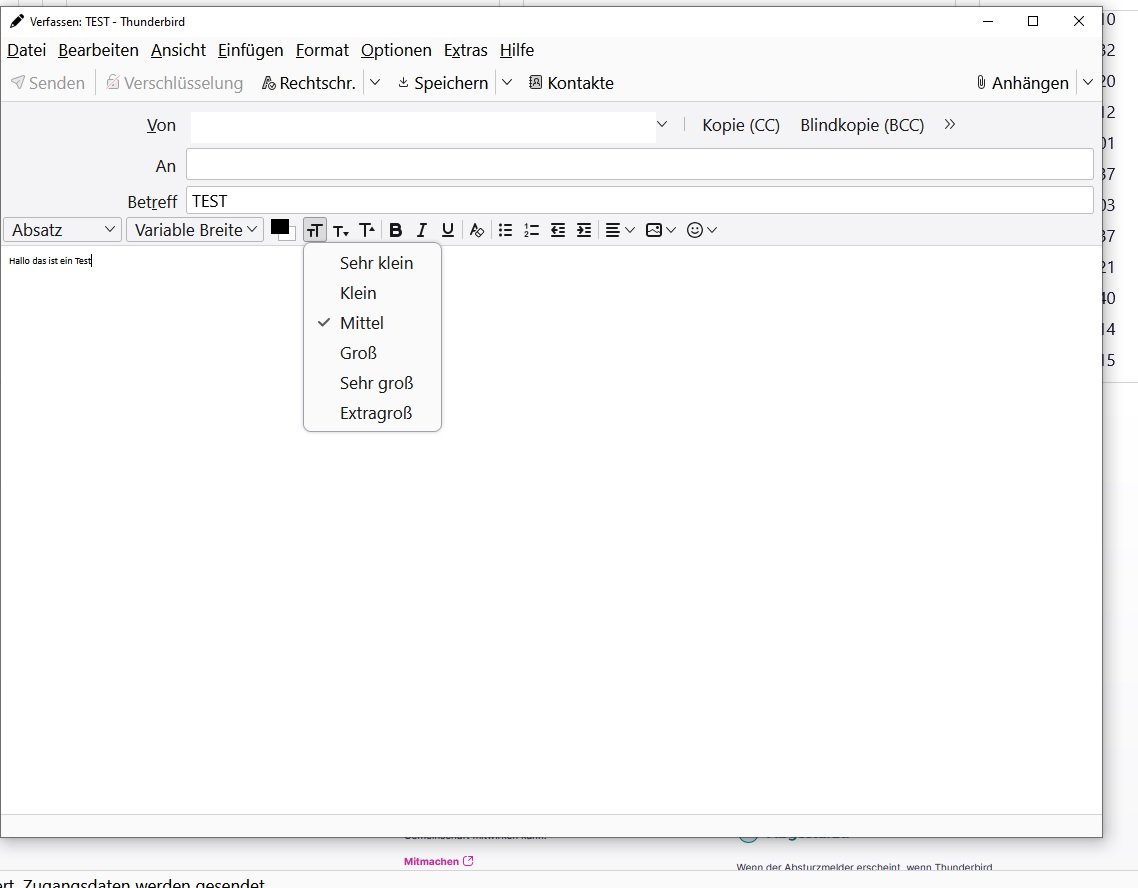Select checked Mittel font size

(372, 323)
